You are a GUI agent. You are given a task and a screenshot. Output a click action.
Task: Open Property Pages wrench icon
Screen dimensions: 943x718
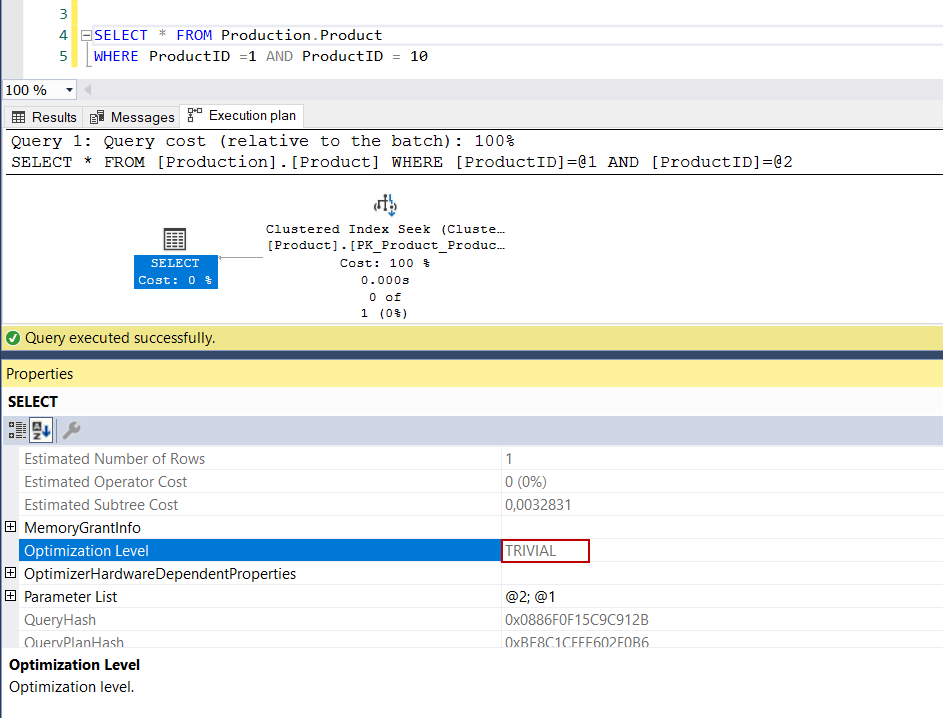click(x=71, y=430)
